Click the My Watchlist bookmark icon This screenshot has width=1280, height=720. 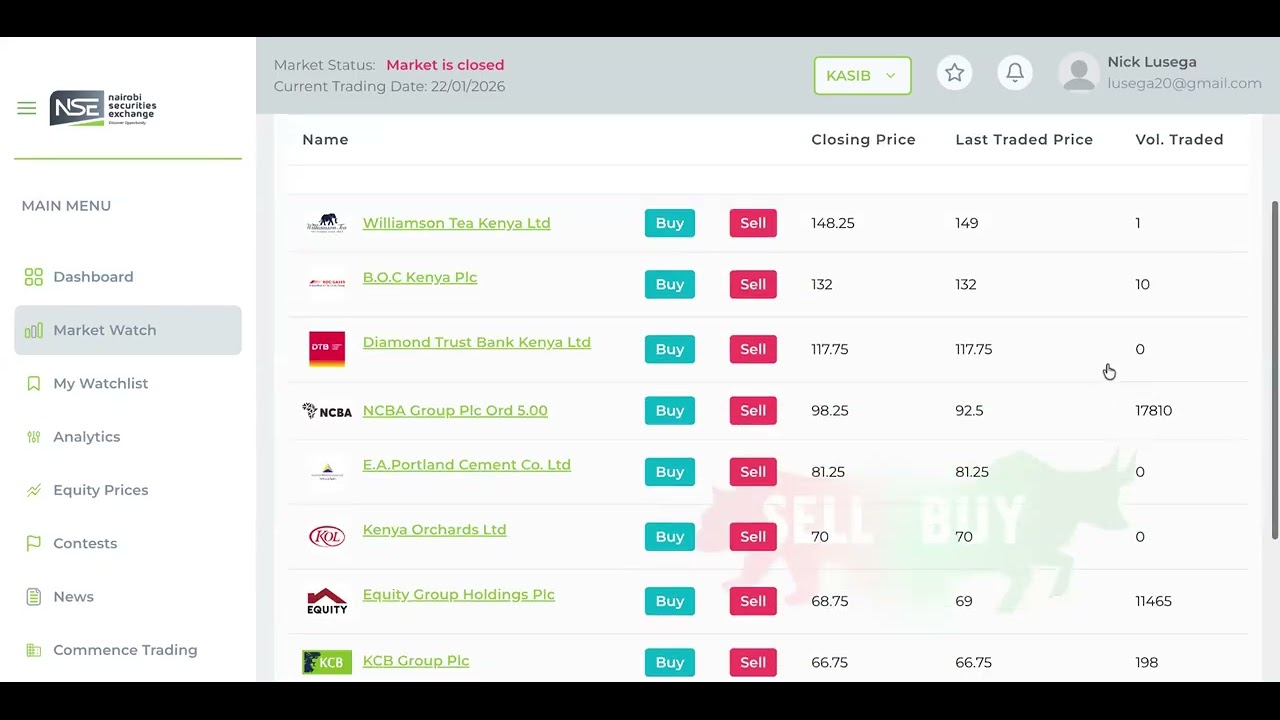tap(34, 384)
